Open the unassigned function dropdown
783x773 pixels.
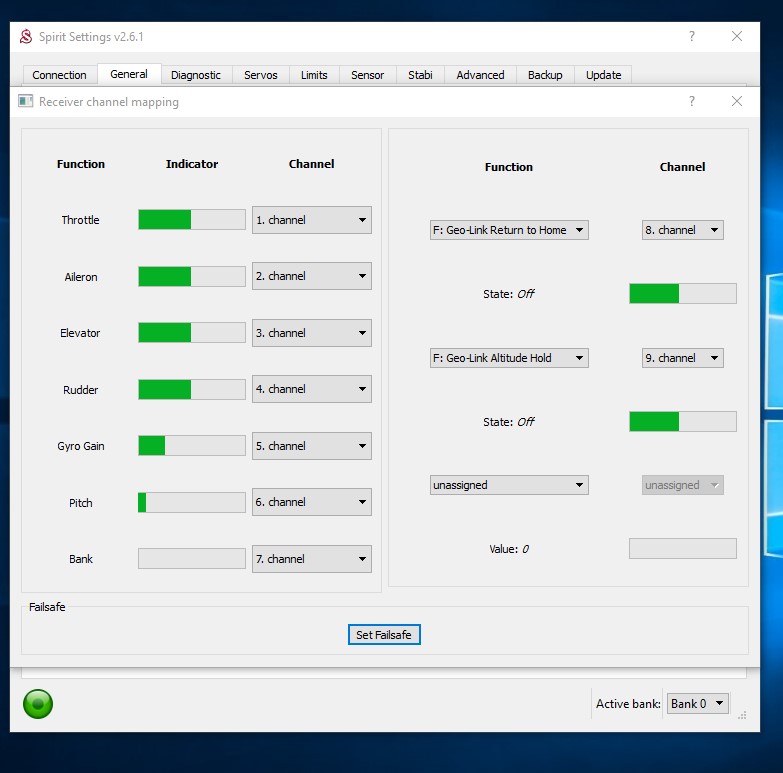coord(509,485)
